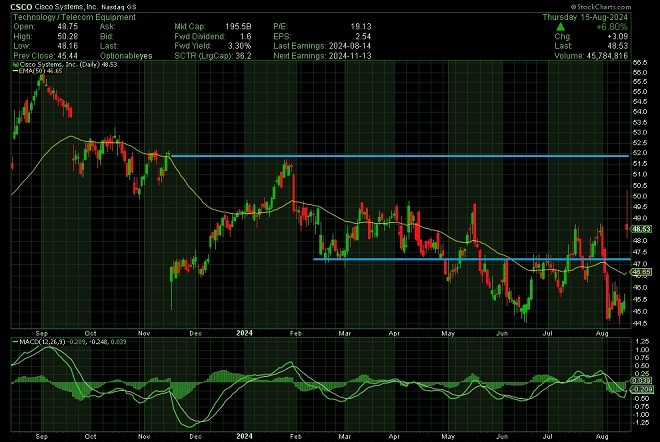
Task: Select the Nasdaq GS exchange label
Action: (x=119, y=7)
